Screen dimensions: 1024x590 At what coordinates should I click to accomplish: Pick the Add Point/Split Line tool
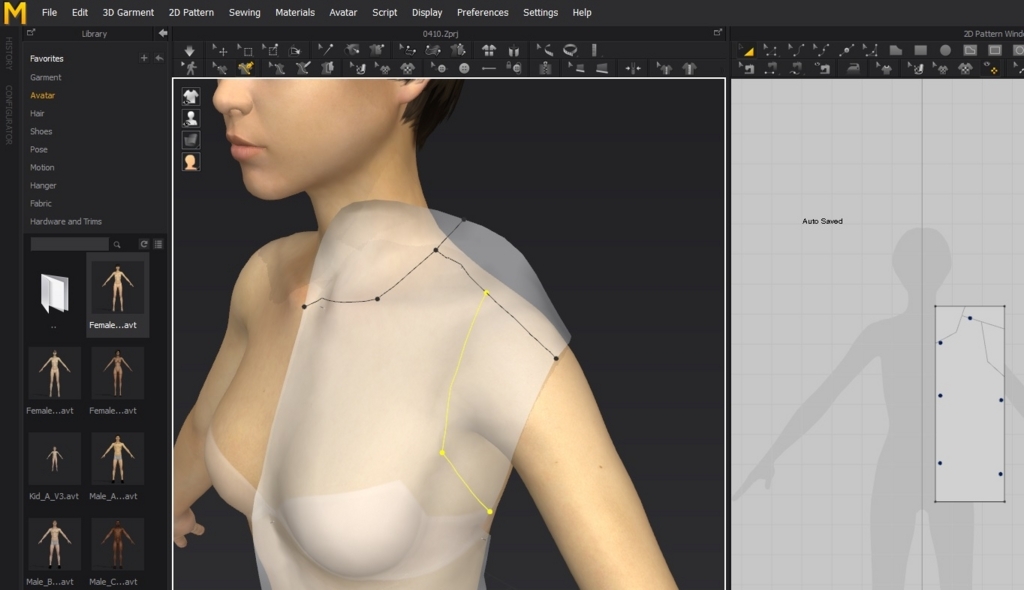pyautogui.click(x=847, y=51)
